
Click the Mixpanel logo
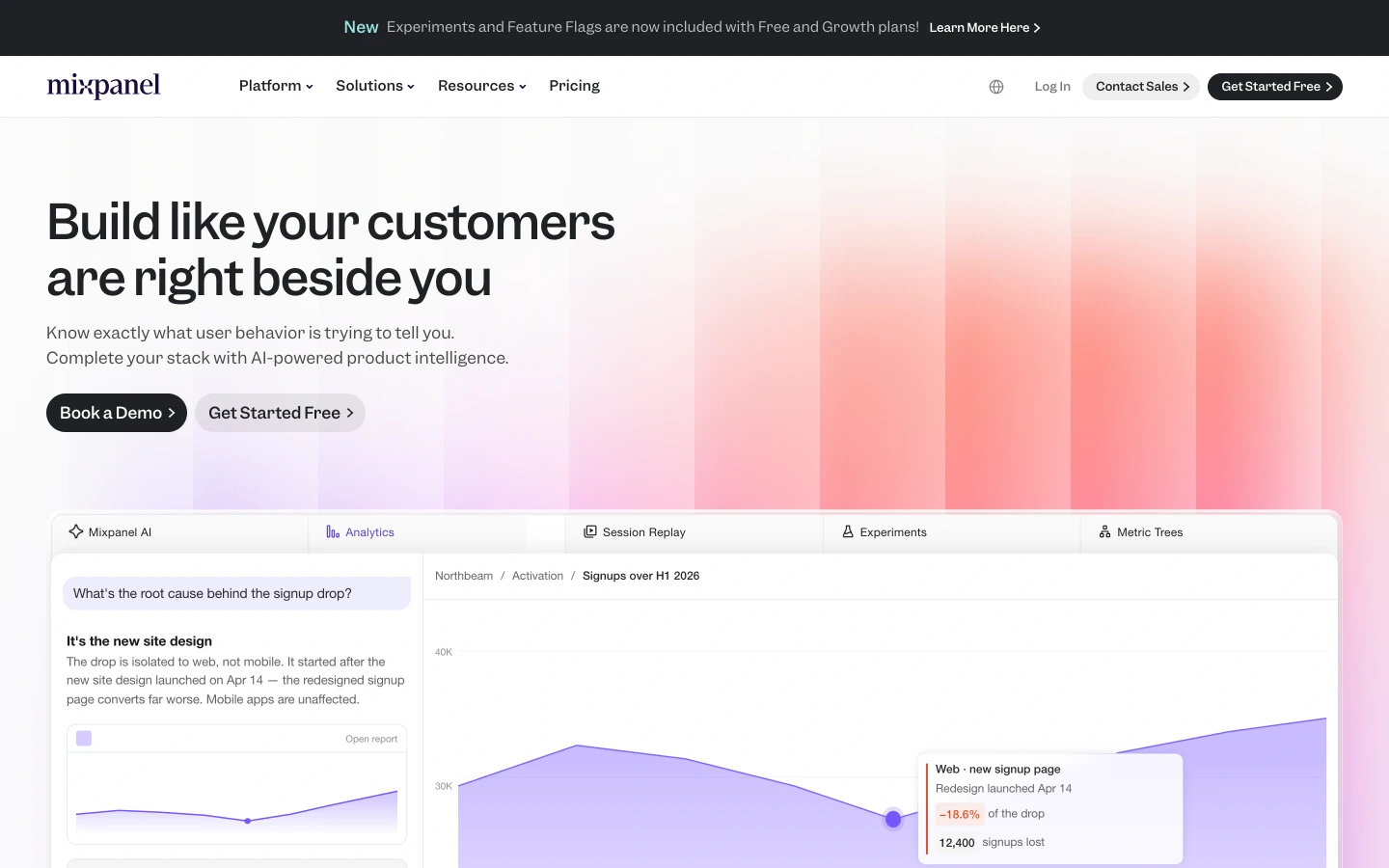[x=103, y=86]
